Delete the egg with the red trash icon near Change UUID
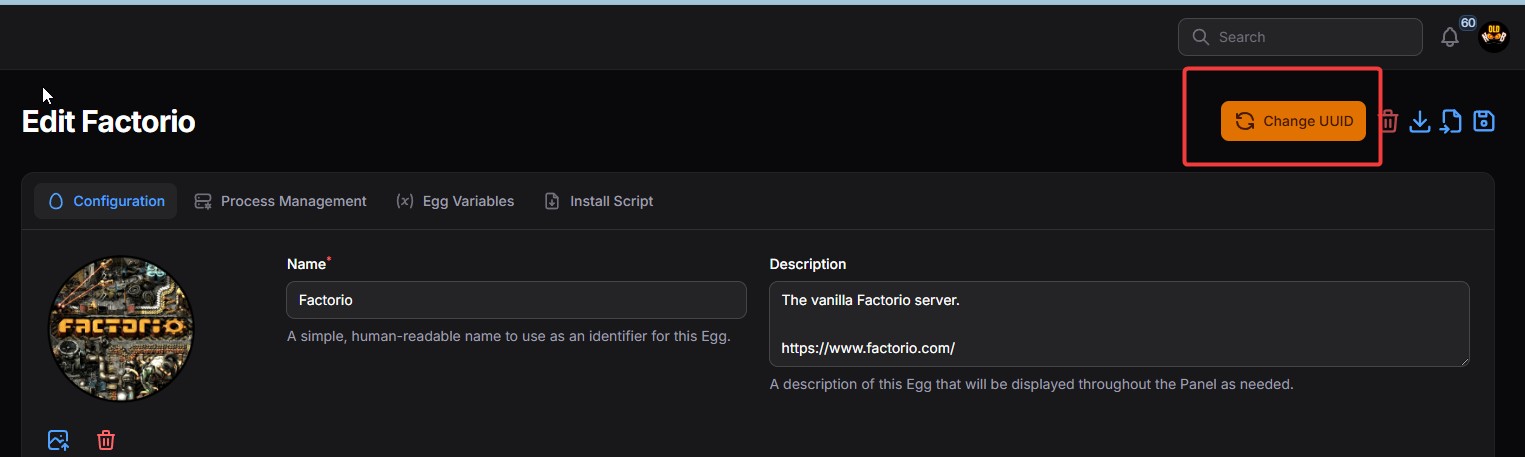This screenshot has width=1525, height=457. tap(1388, 121)
